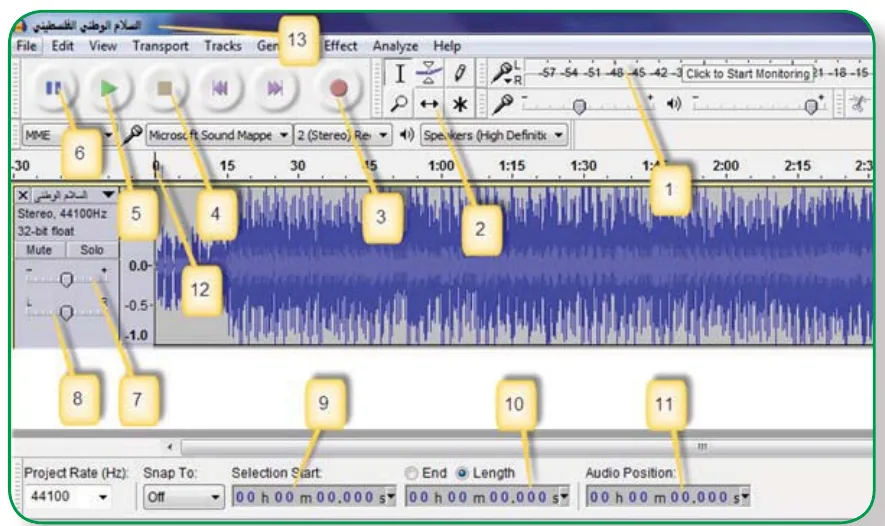The height and width of the screenshot is (526, 885).
Task: Select the End radio button
Action: click(411, 473)
